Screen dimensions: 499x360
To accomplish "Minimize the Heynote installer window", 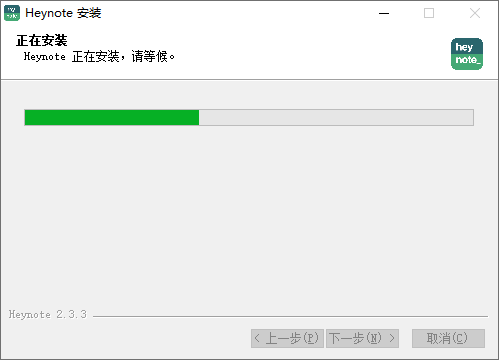I will 384,13.
